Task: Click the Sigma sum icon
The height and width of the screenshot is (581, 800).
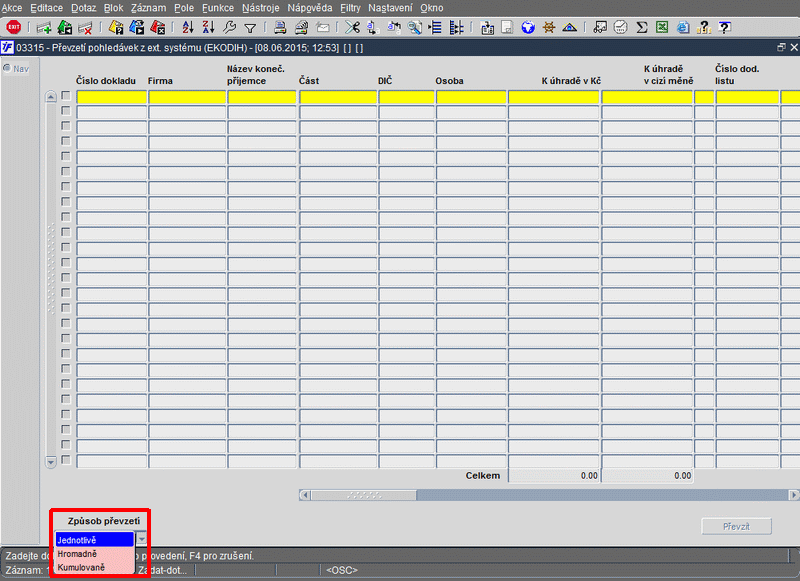Action: pyautogui.click(x=642, y=28)
